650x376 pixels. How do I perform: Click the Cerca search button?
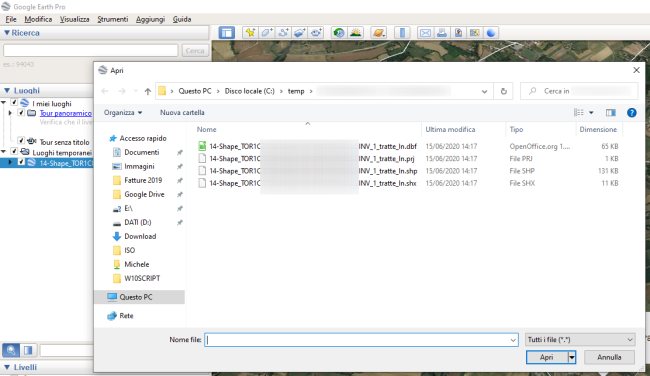tap(194, 51)
